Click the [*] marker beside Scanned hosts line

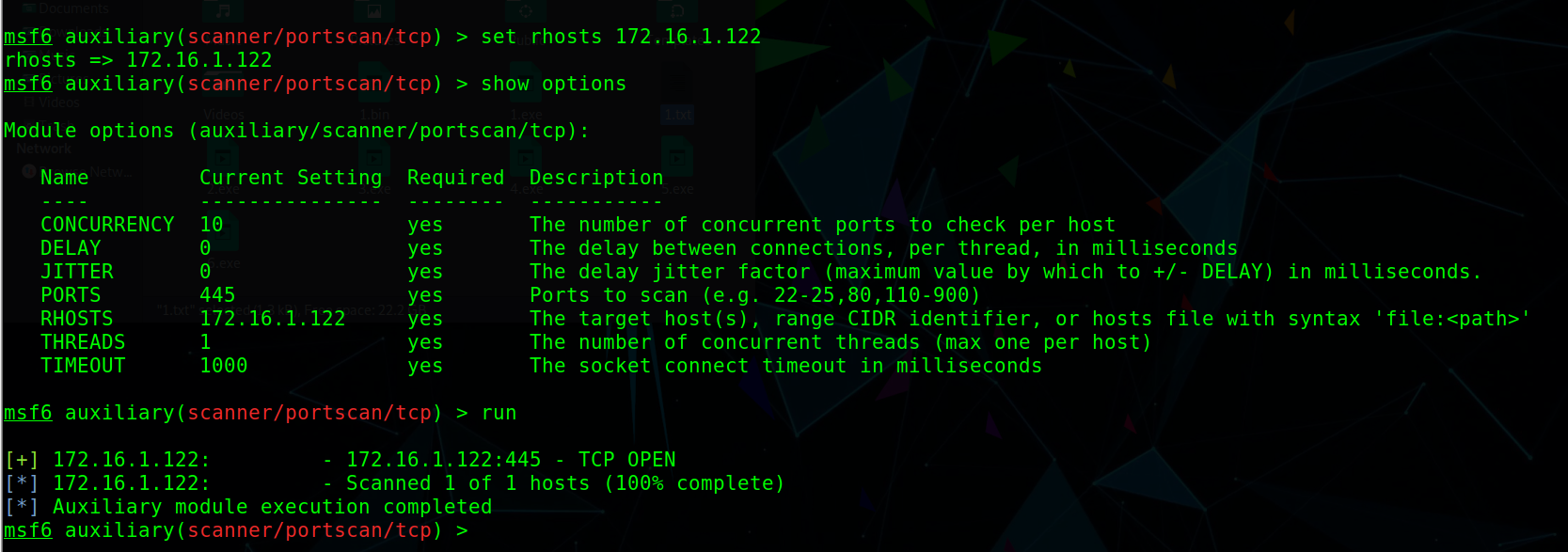click(x=22, y=483)
